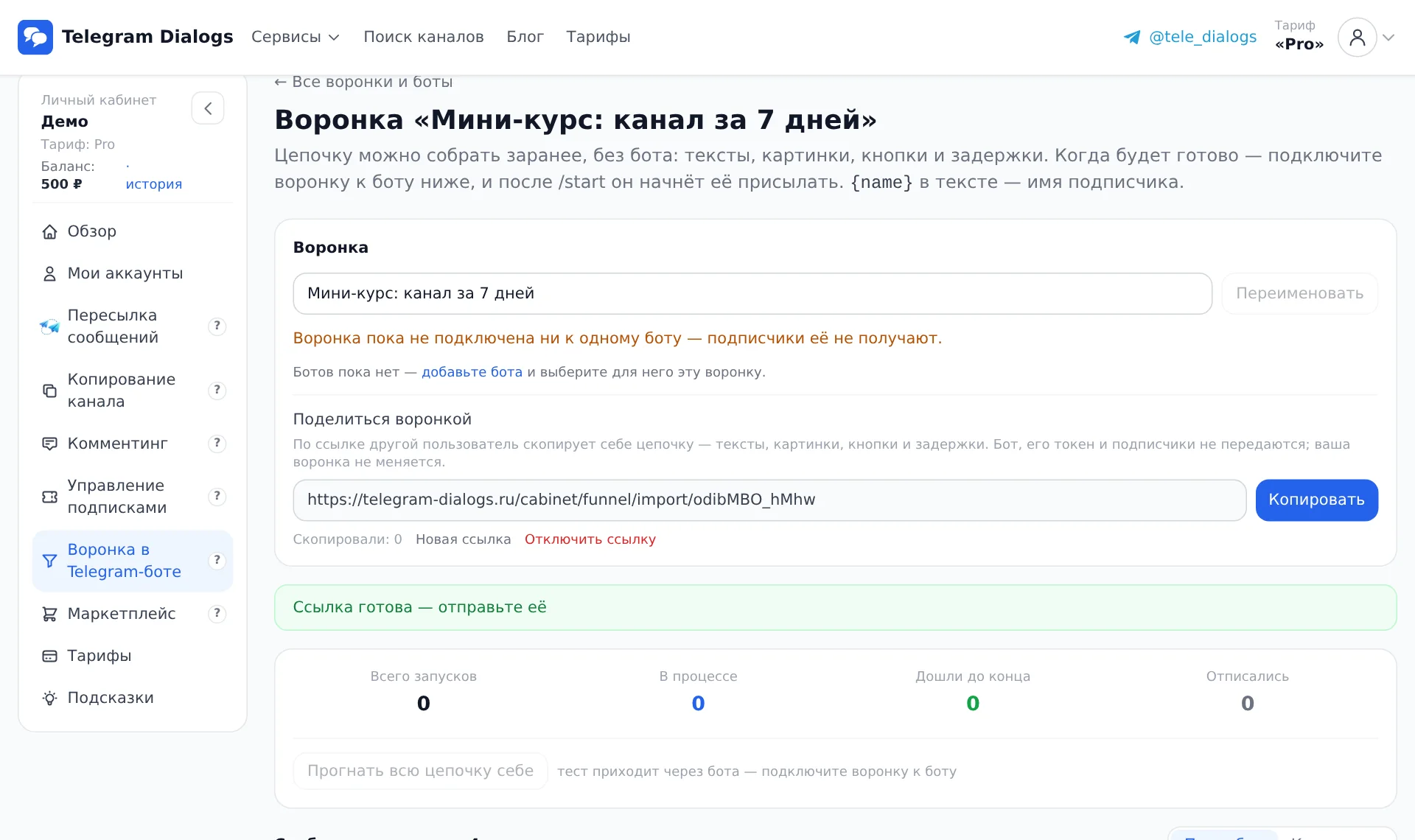1415x840 pixels.
Task: Click the Переименовать button
Action: [1299, 293]
